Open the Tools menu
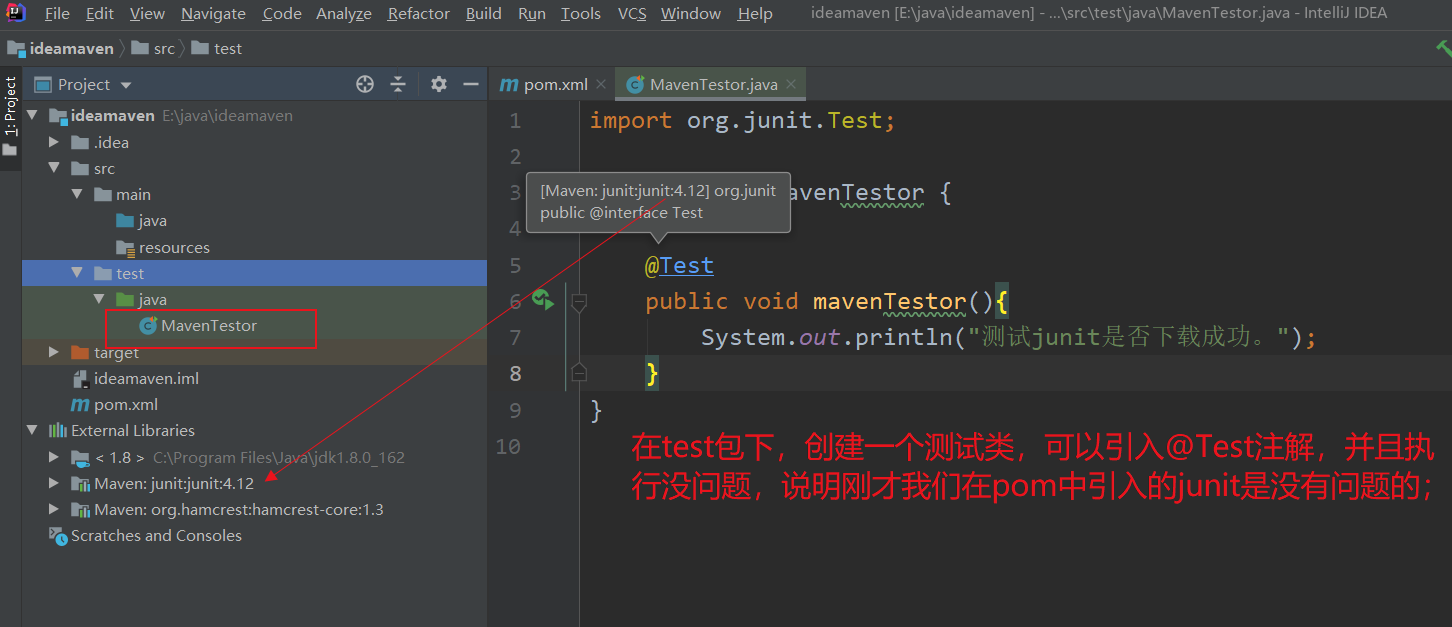Viewport: 1452px width, 627px height. (x=581, y=13)
